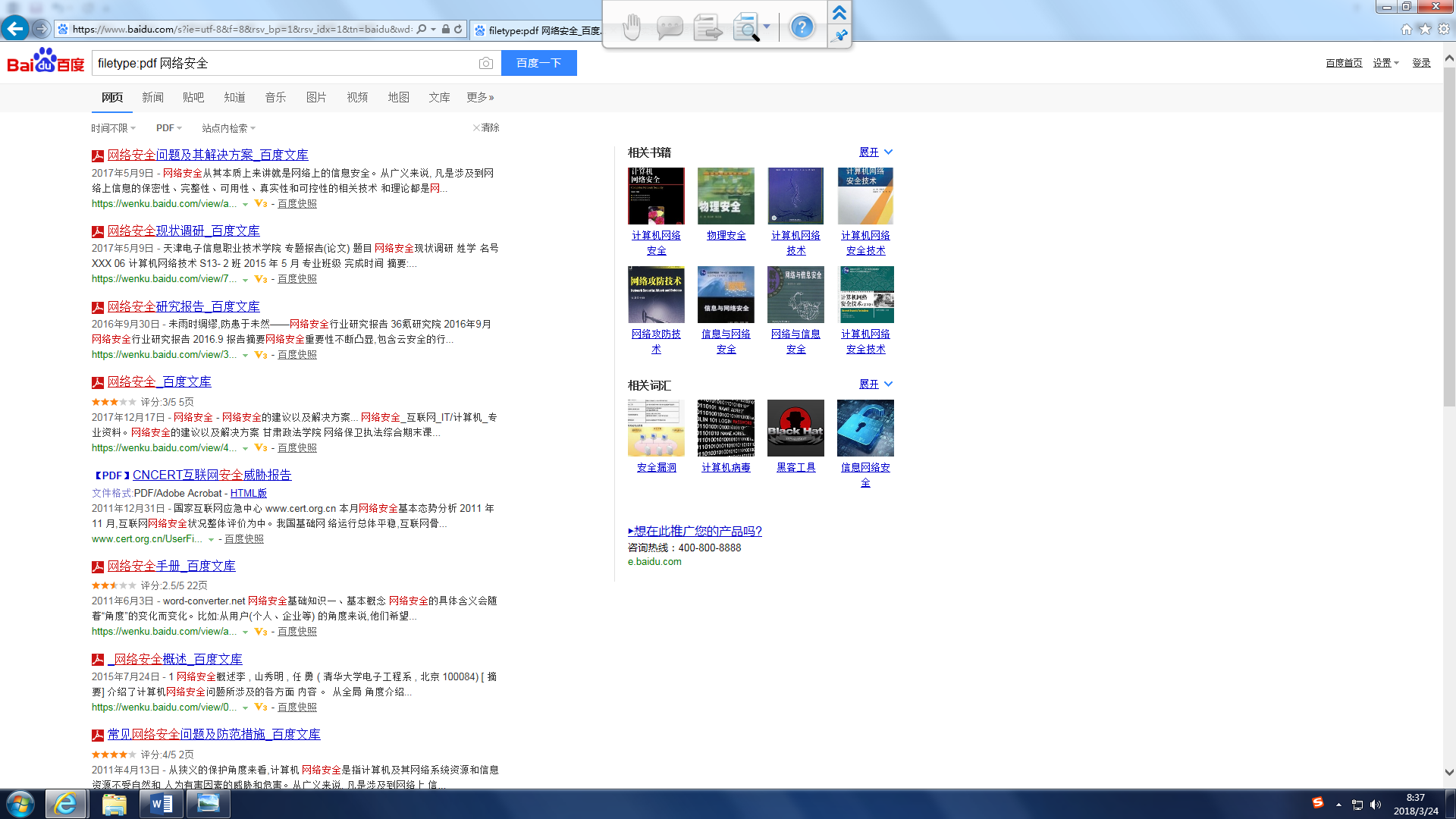Click the magnifier zoom tool icon
Viewport: 1456px width, 819px height.
747,28
